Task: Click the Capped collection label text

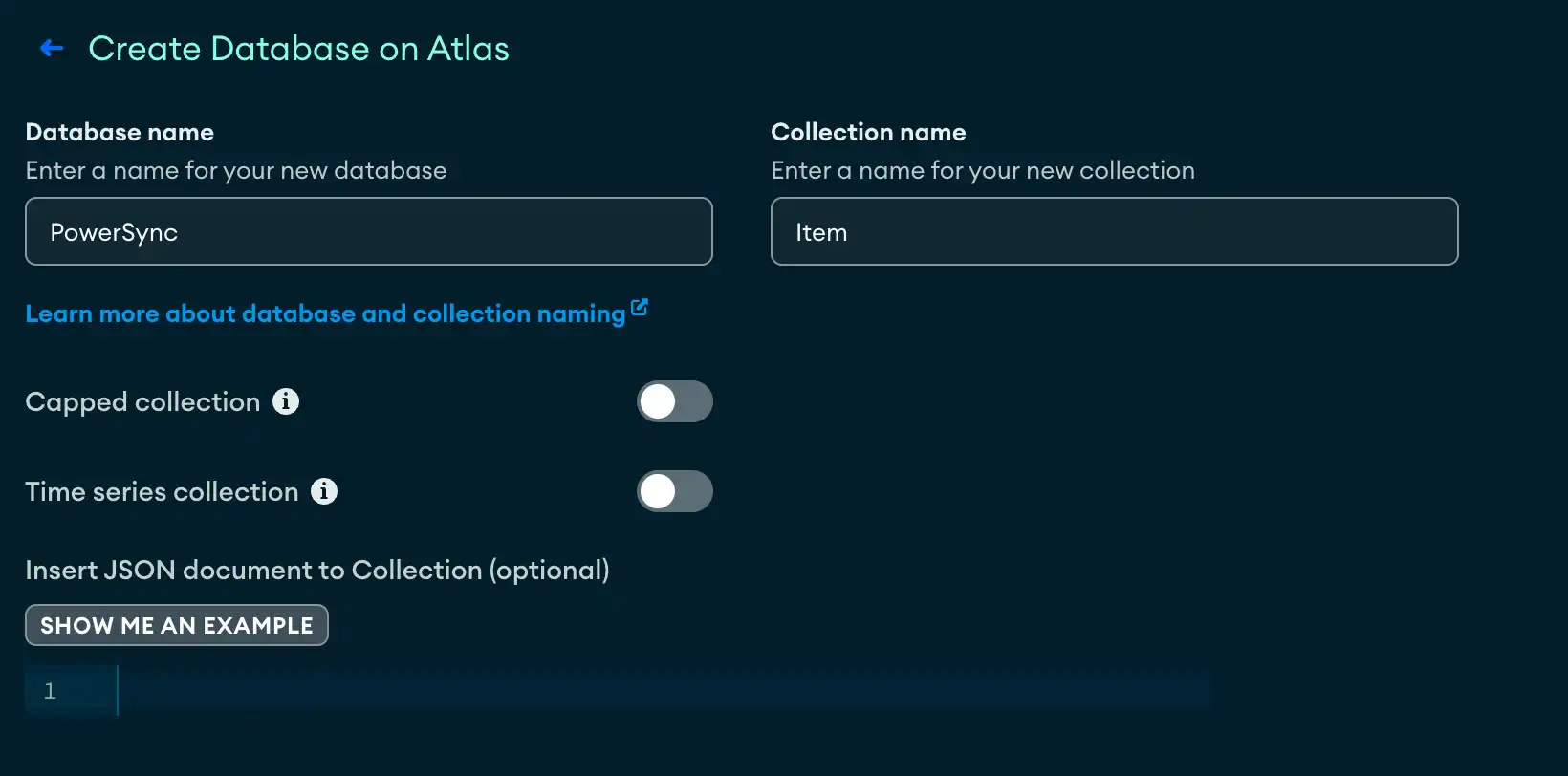Action: pos(142,401)
